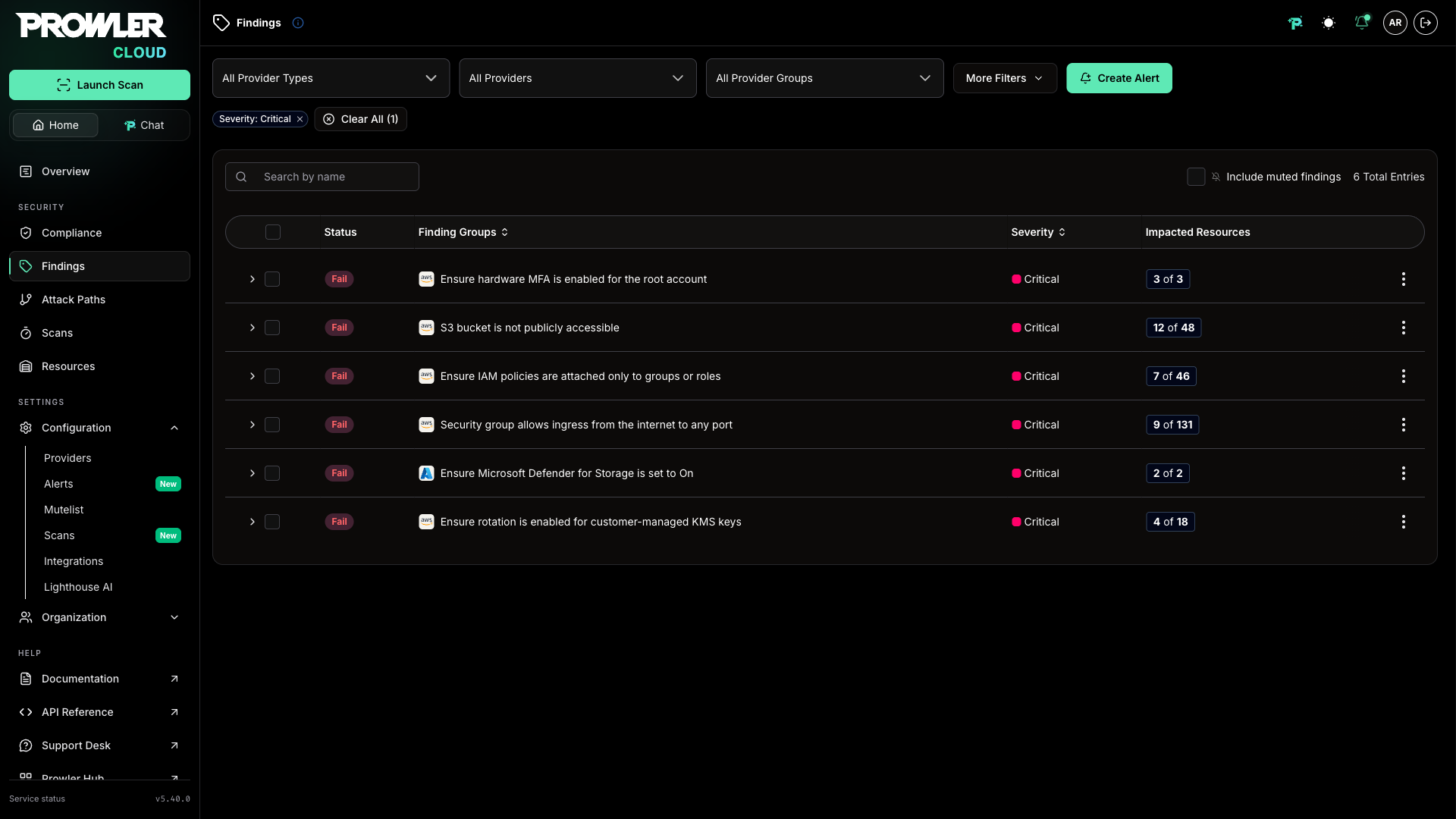Expand the IAM policies finding row
This screenshot has width=1456, height=819.
click(x=253, y=376)
